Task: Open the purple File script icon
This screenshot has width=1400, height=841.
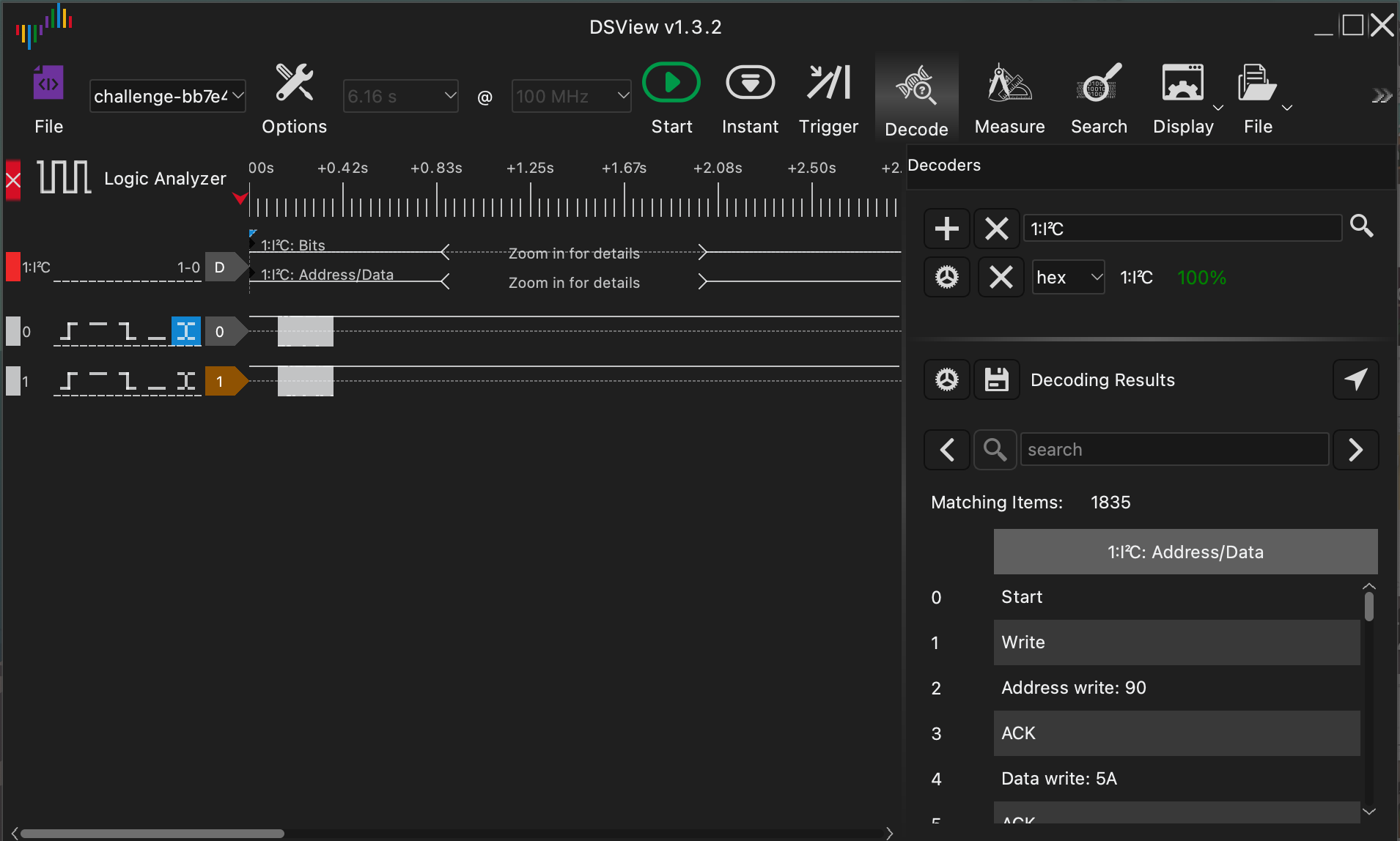Action: (48, 84)
